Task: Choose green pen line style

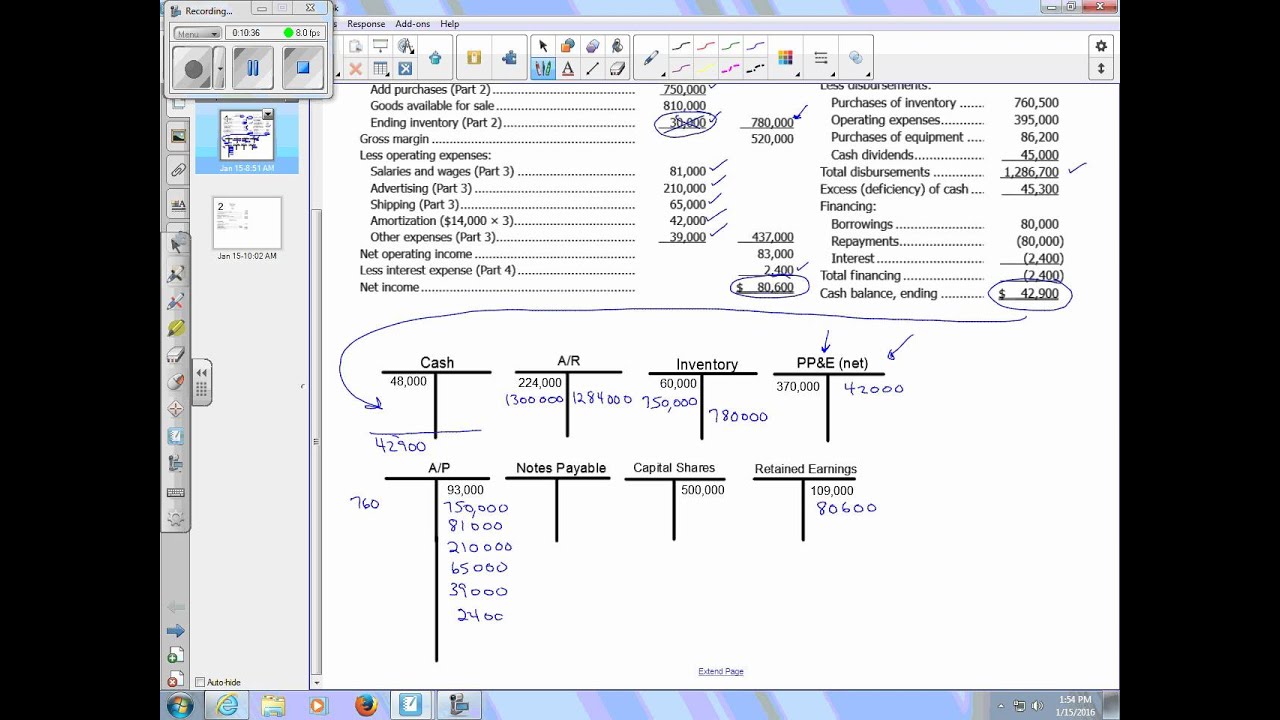Action: [x=731, y=46]
